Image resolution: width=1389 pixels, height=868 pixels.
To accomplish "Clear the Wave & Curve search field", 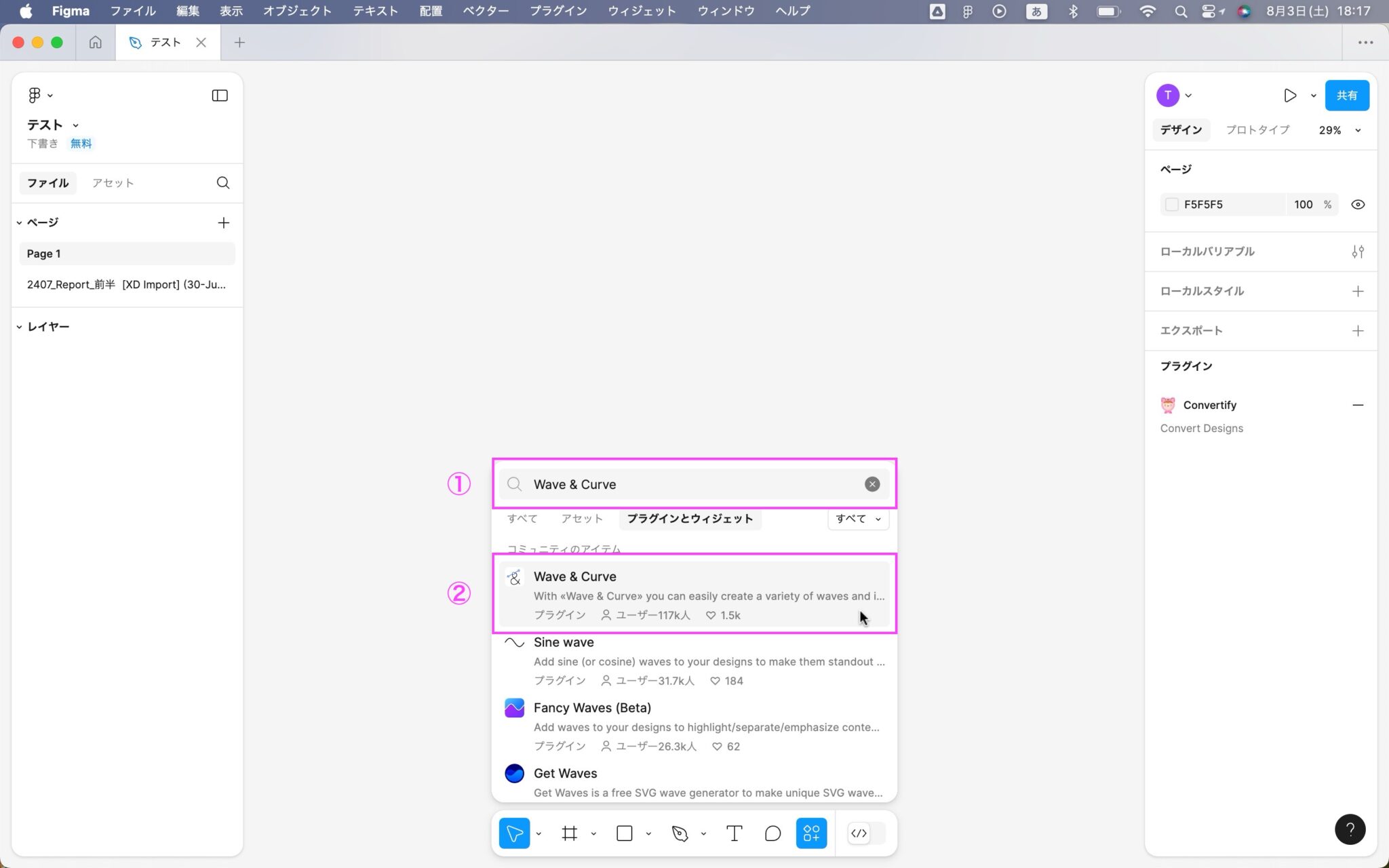I will pos(872,484).
